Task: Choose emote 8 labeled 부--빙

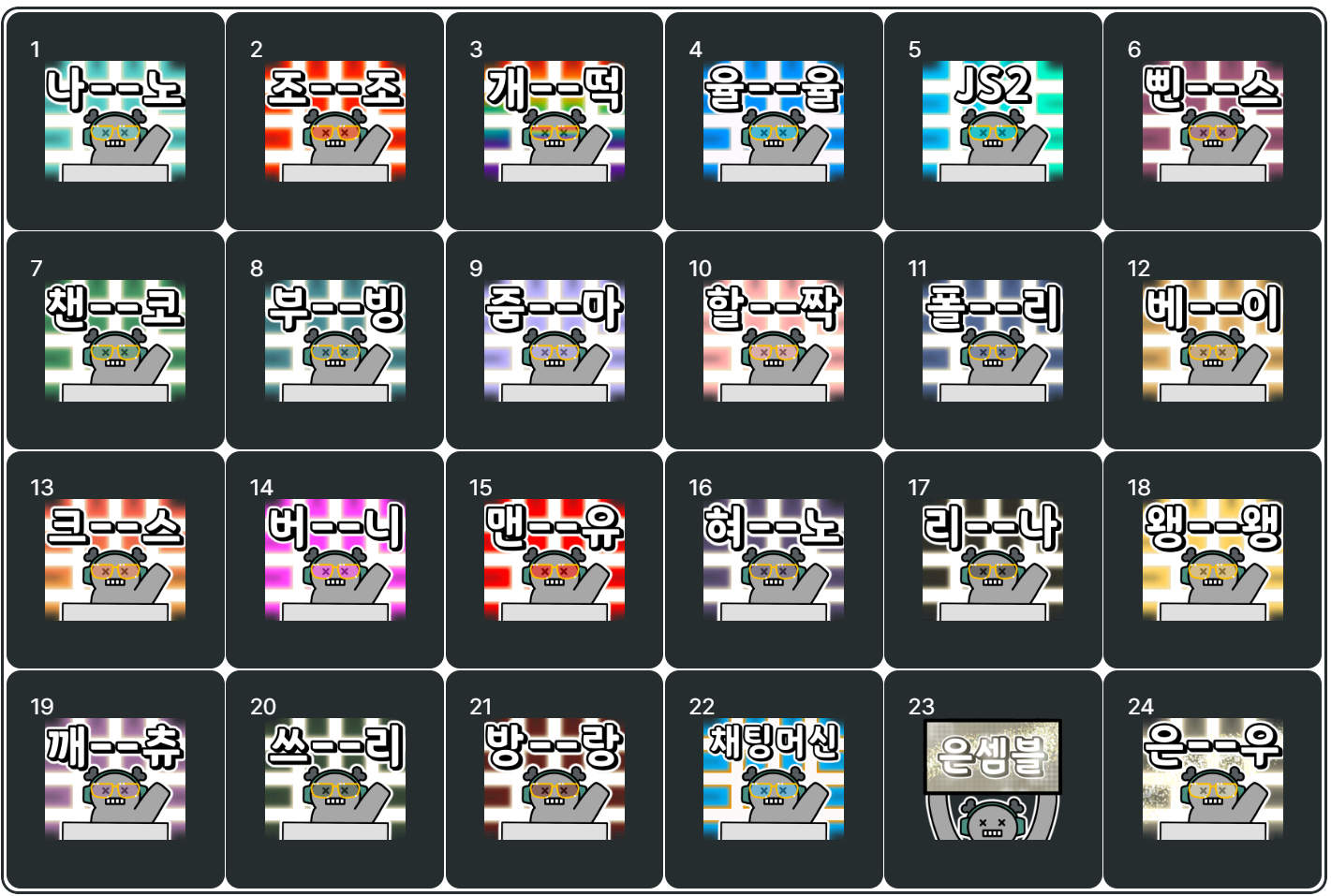Action: click(335, 340)
